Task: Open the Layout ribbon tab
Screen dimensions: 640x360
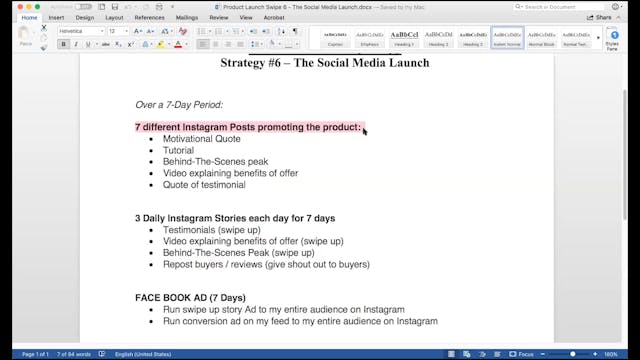Action: pyautogui.click(x=114, y=18)
